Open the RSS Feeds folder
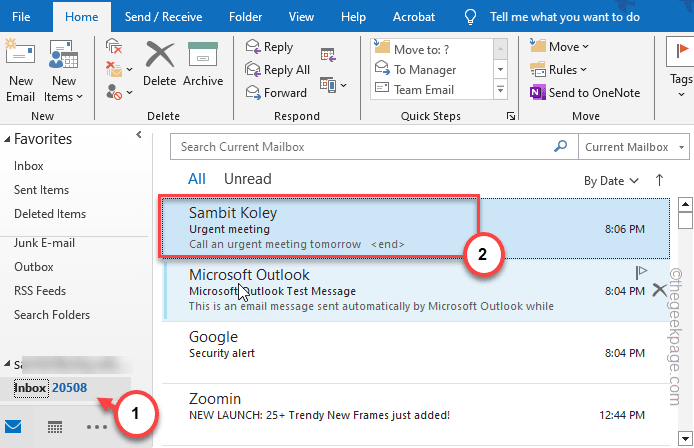This screenshot has height=448, width=694. pos(40,291)
